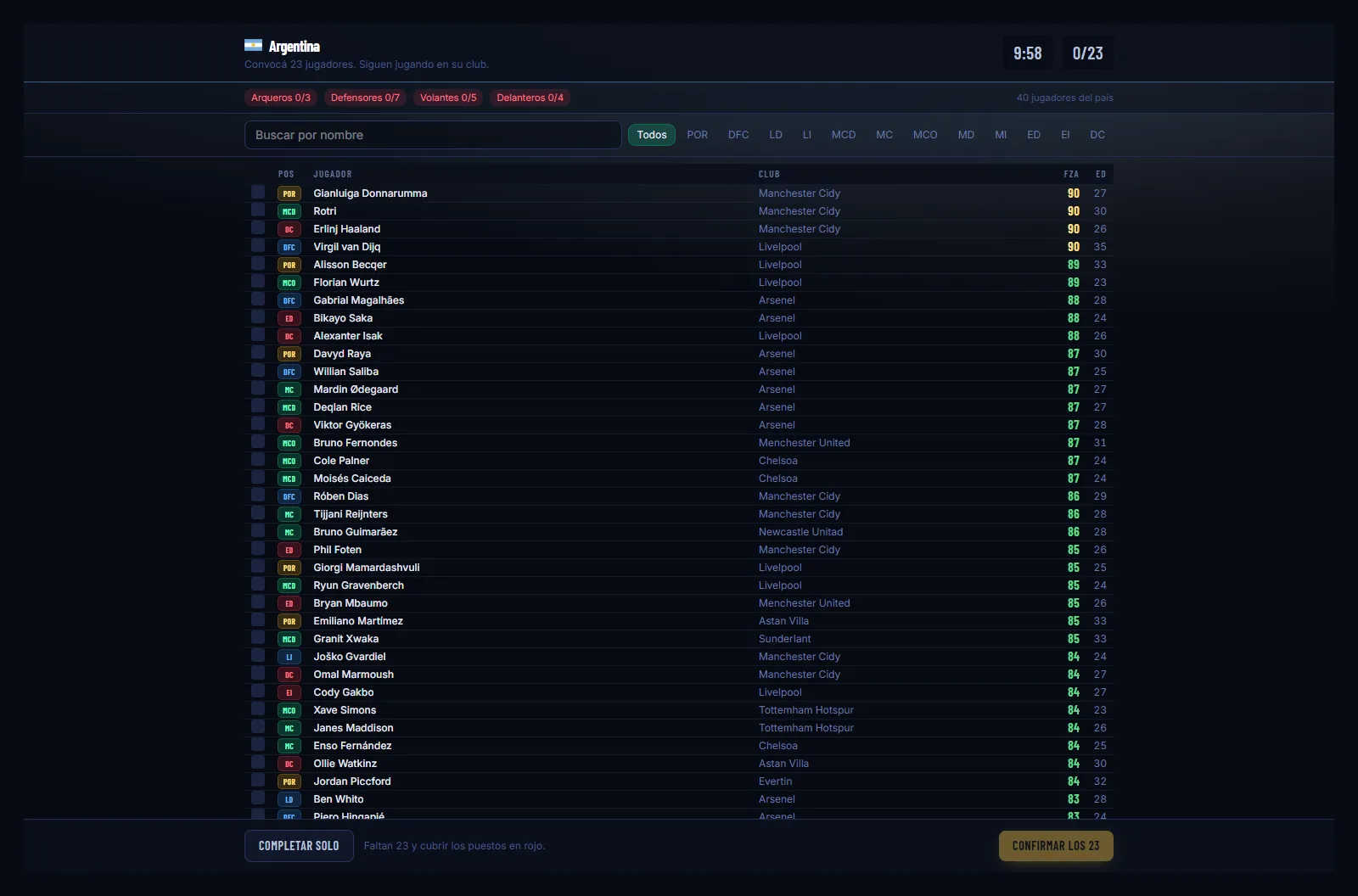This screenshot has height=896, width=1358.
Task: Click the Defensores 0/7 chip
Action: point(365,98)
